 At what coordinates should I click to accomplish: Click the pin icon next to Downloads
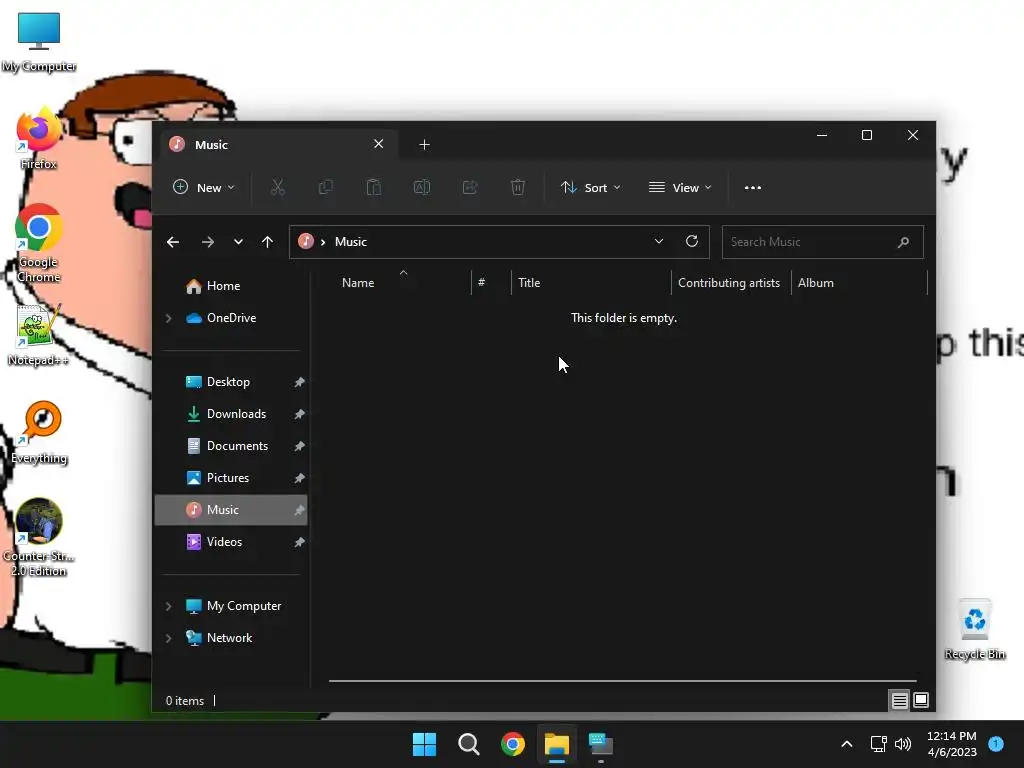pyautogui.click(x=299, y=414)
